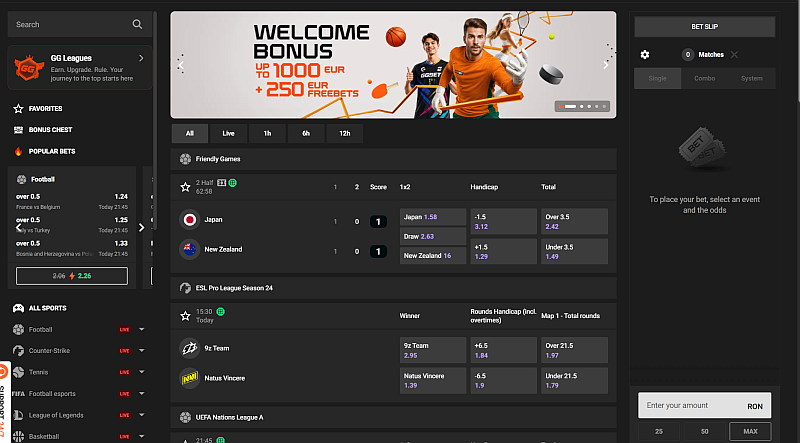Select the 12h filter tab
Screen dimensions: 800x443
pyautogui.click(x=345, y=133)
